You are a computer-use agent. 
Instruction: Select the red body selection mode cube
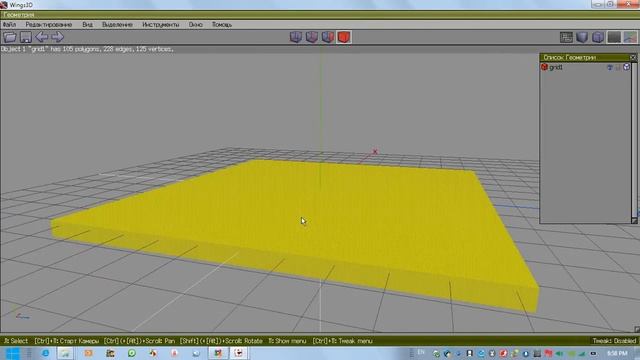click(344, 37)
